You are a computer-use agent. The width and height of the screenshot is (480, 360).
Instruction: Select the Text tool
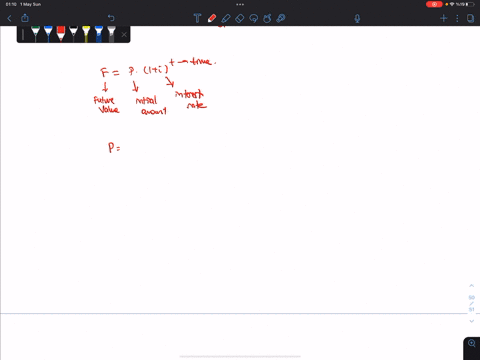point(197,18)
